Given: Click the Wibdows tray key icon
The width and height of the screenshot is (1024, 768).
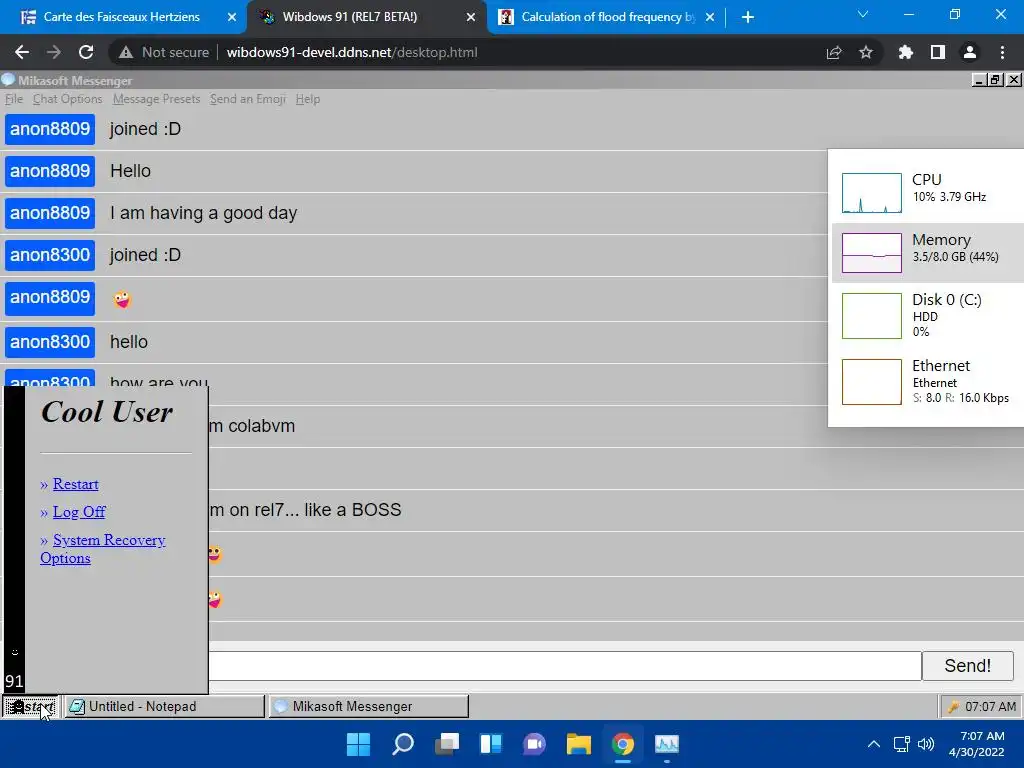Looking at the screenshot, I should tap(953, 707).
